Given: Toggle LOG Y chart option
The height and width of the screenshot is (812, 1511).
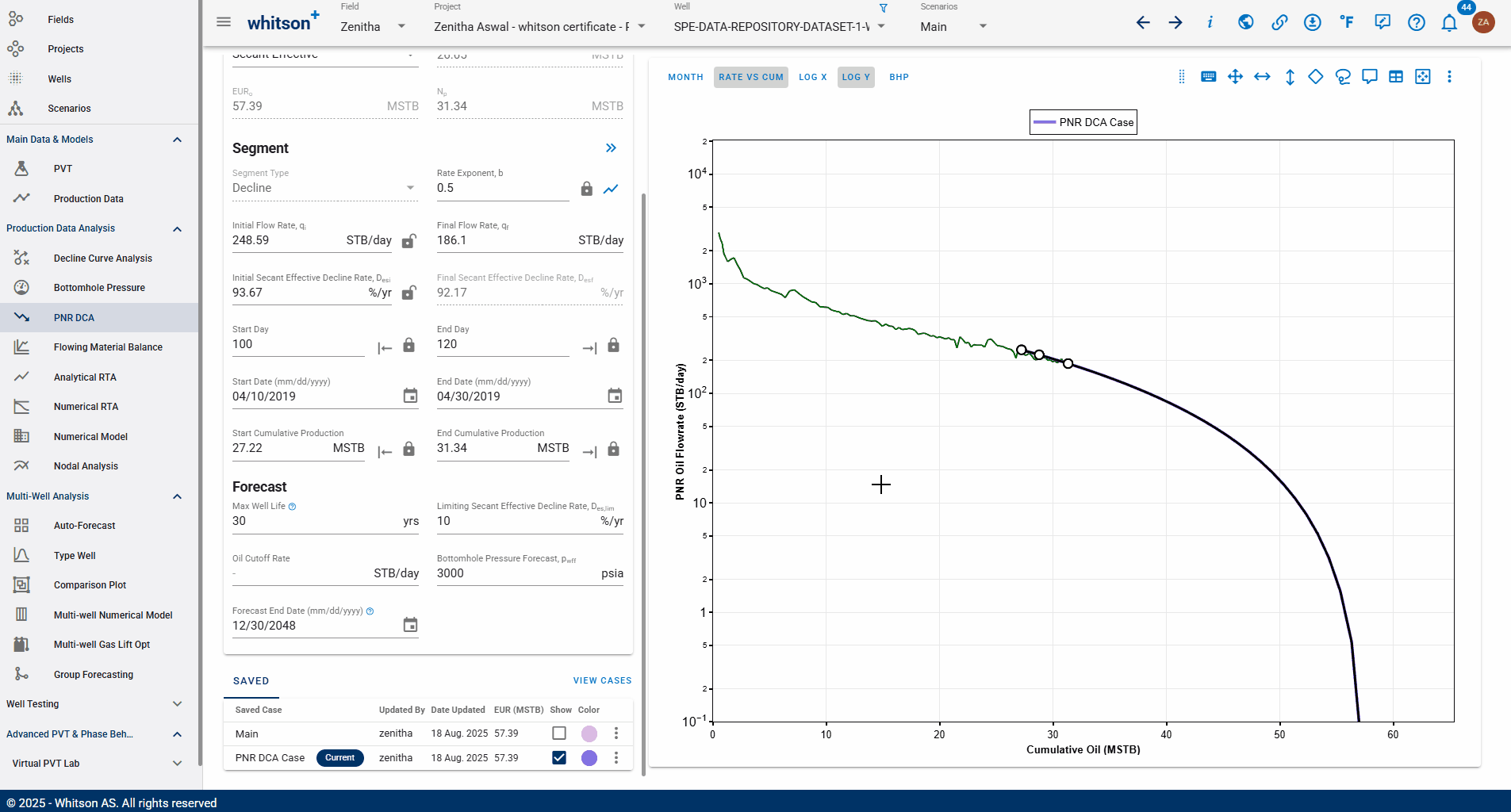Looking at the screenshot, I should tap(856, 77).
